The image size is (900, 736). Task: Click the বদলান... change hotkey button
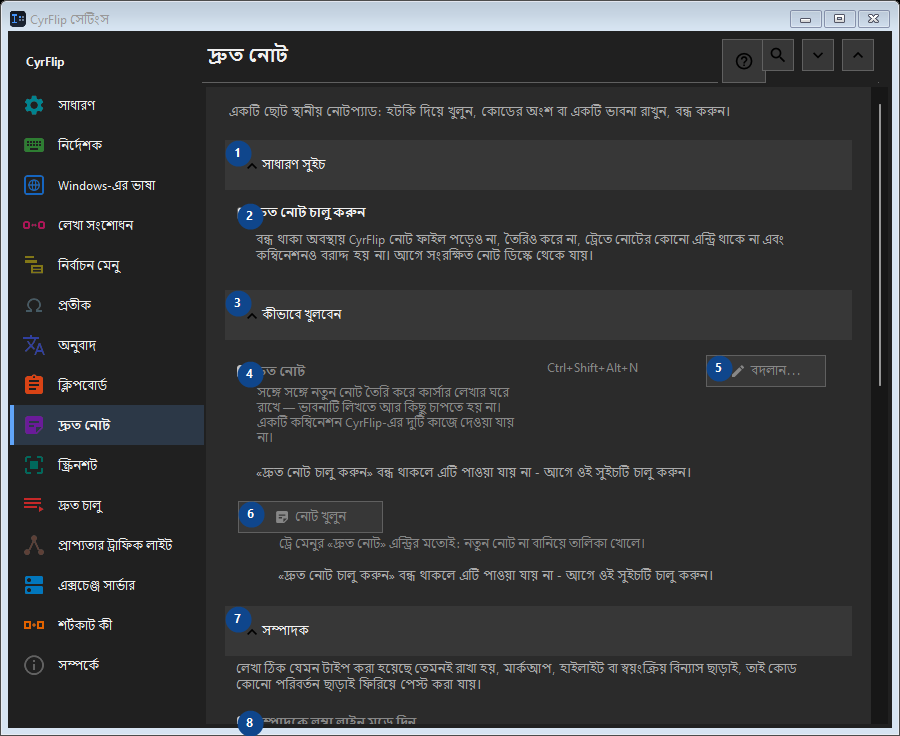coord(766,371)
